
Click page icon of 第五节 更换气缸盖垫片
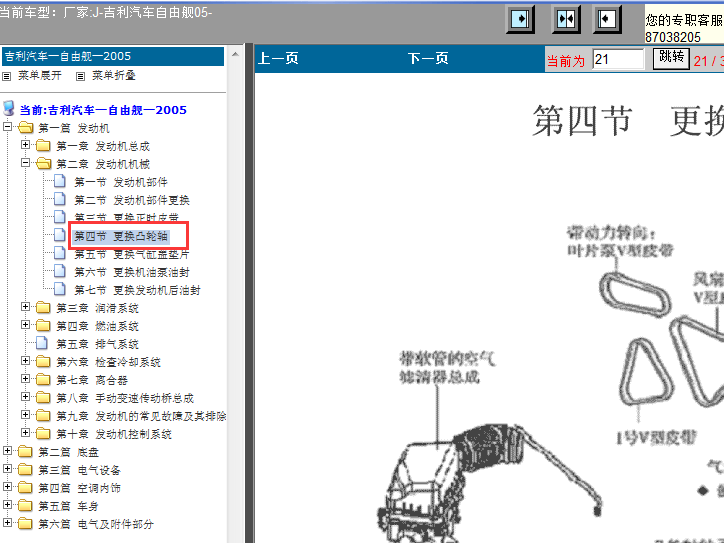(60, 253)
